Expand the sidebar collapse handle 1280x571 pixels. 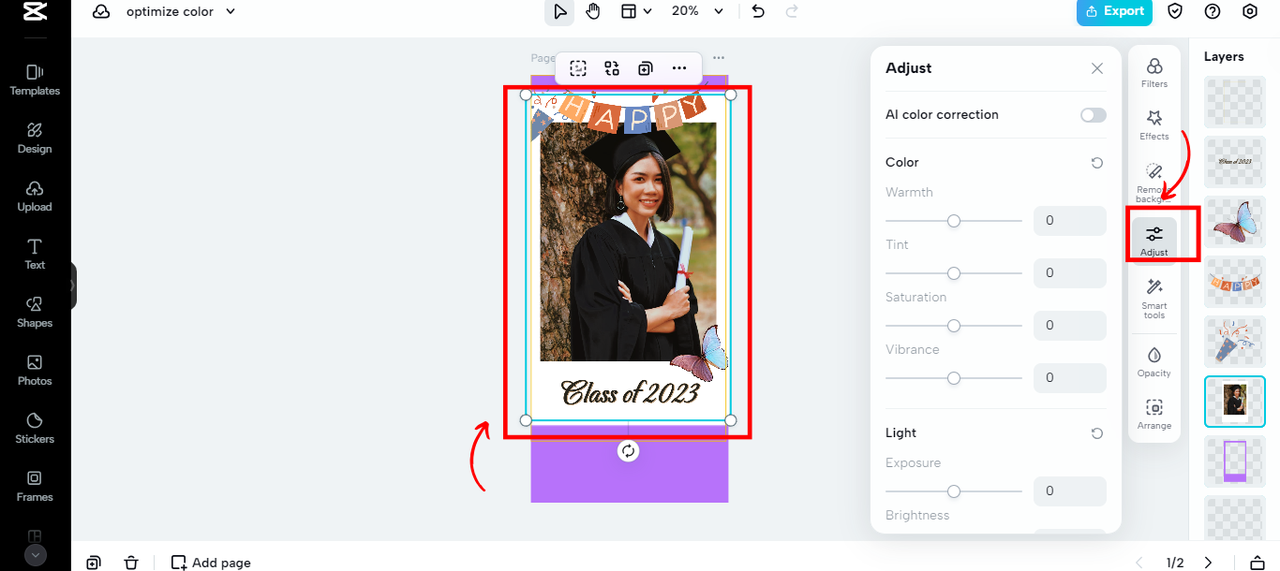coord(73,286)
